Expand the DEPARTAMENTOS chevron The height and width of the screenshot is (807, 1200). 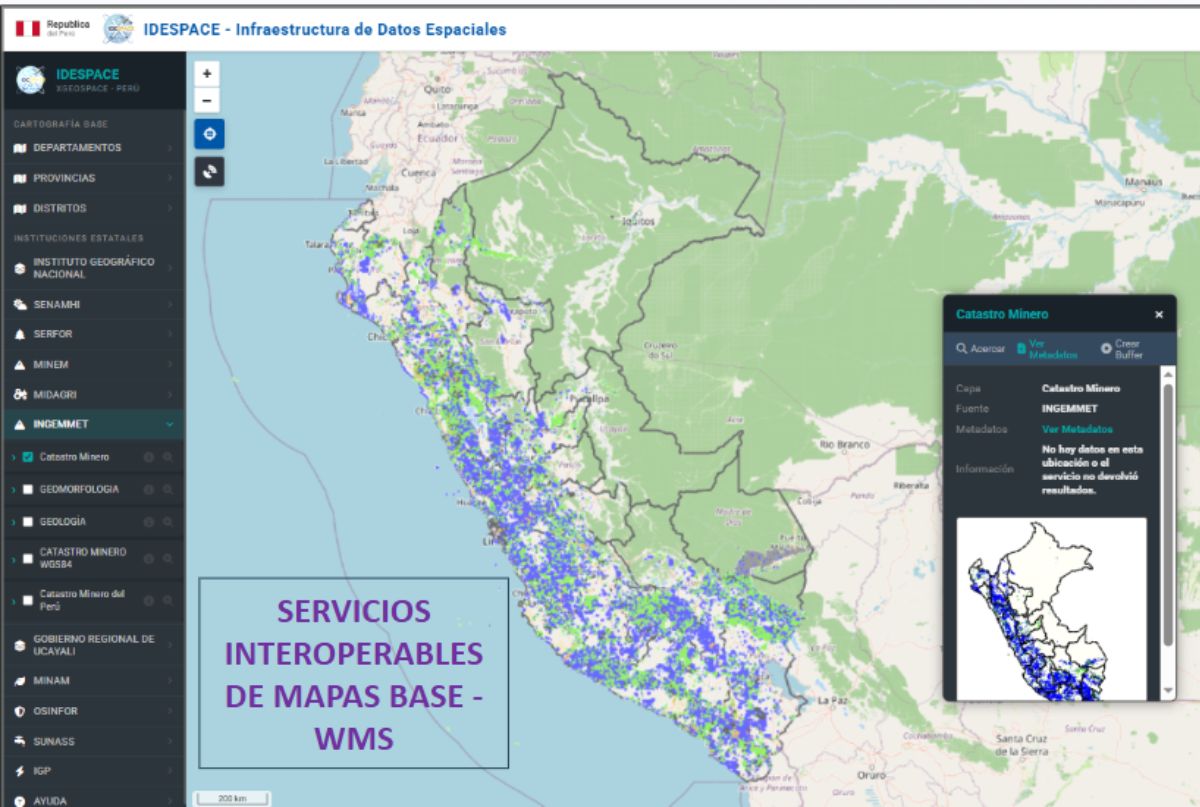pyautogui.click(x=169, y=148)
